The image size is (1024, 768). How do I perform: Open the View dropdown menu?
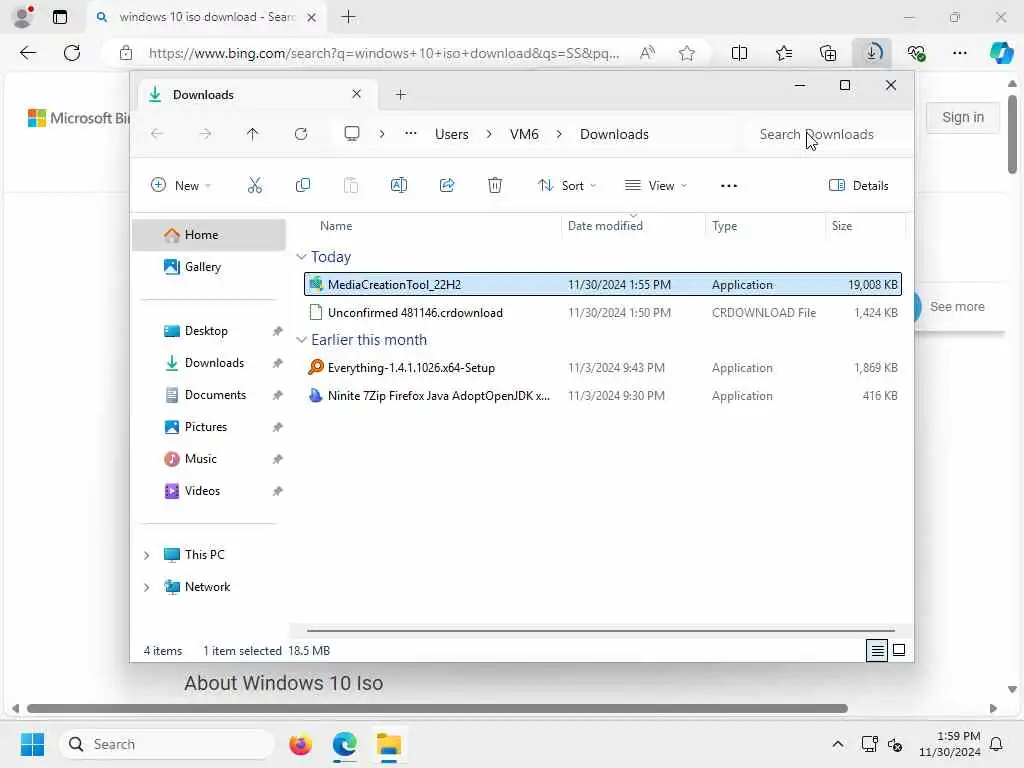tap(656, 185)
